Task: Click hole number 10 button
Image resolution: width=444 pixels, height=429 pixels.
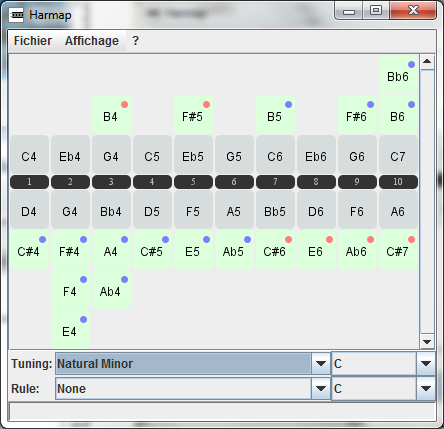Action: [x=398, y=182]
